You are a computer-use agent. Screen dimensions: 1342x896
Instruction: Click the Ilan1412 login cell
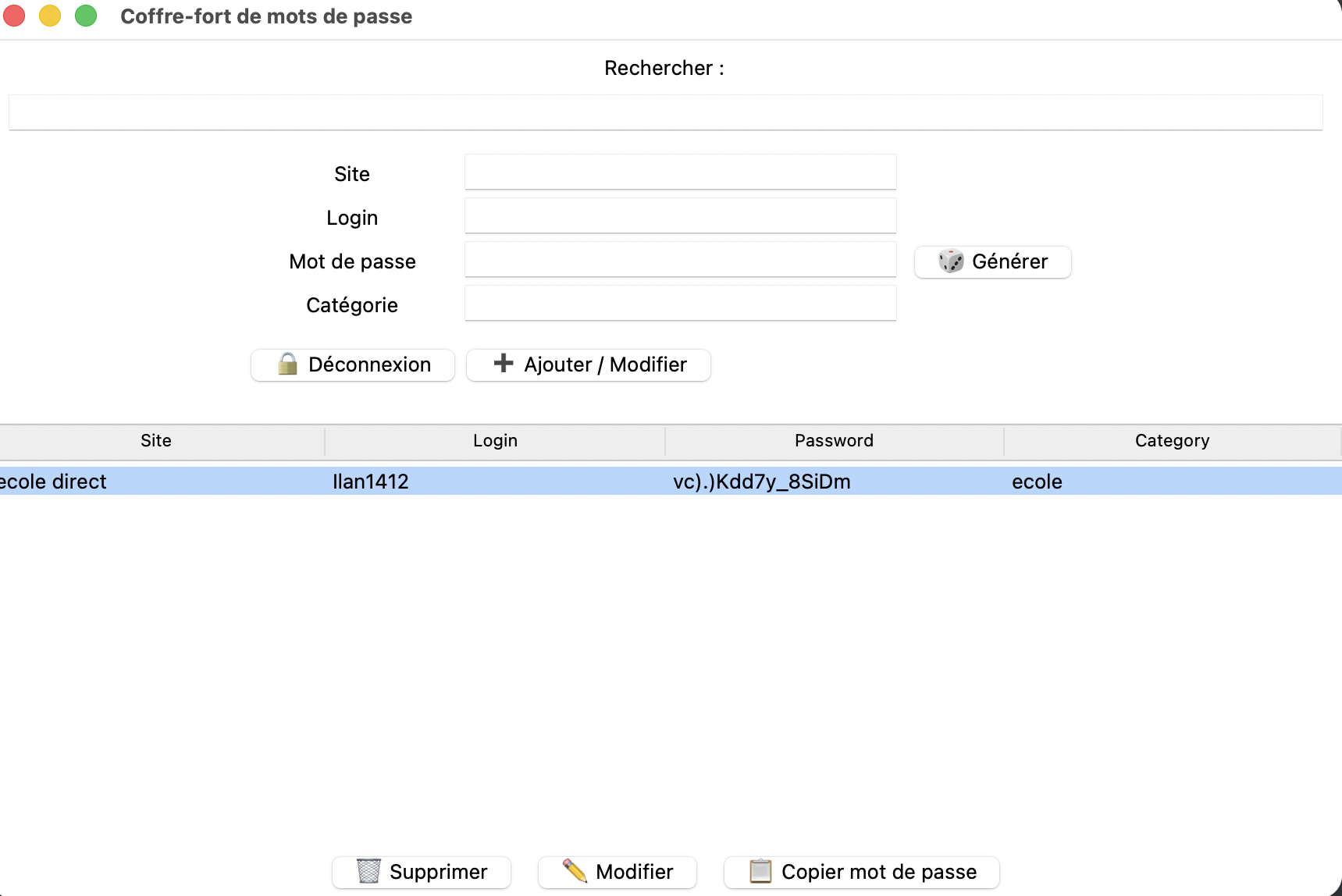click(371, 482)
